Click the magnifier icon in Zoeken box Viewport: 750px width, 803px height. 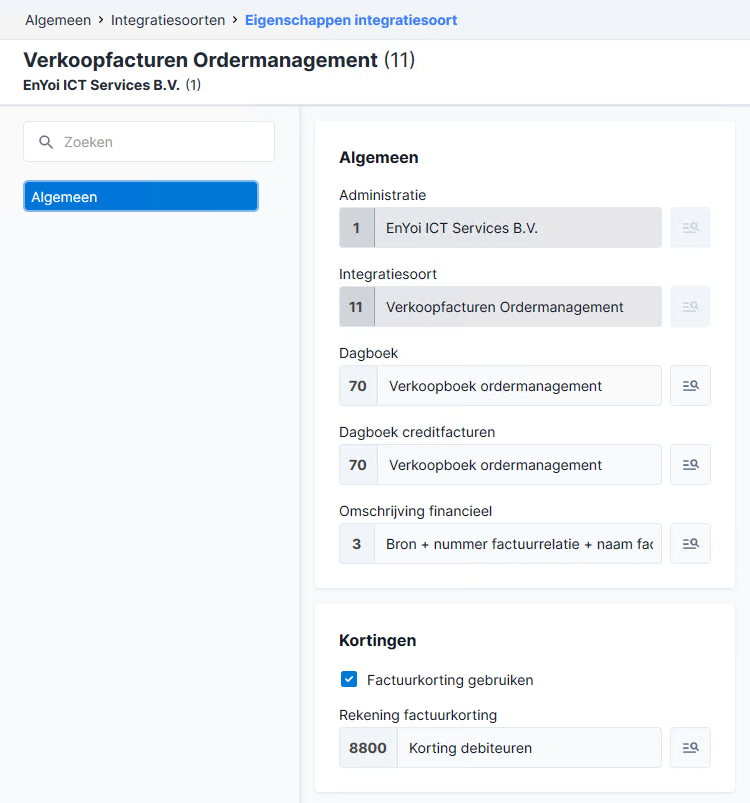click(x=46, y=142)
